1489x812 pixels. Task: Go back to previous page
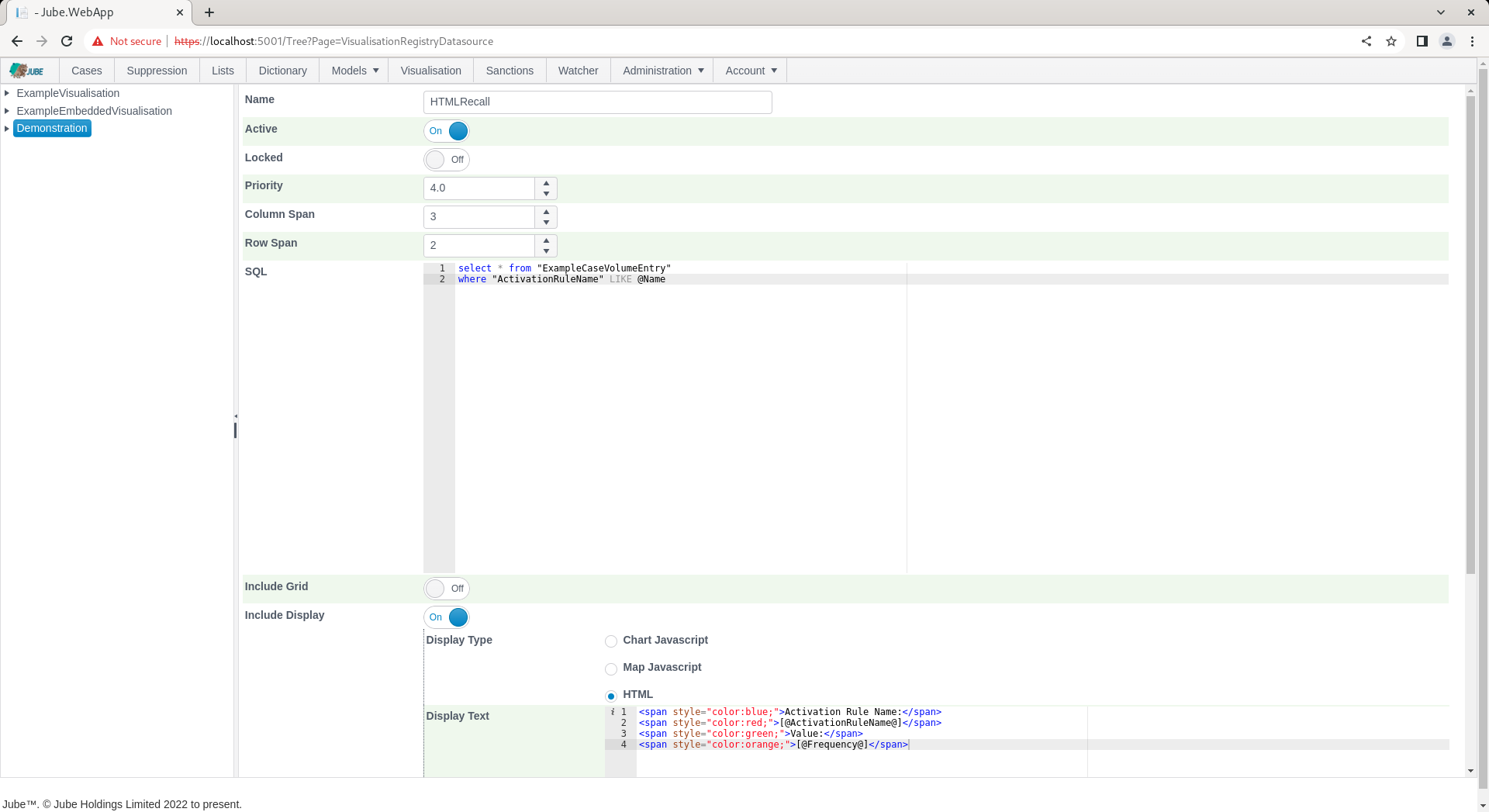click(x=17, y=41)
